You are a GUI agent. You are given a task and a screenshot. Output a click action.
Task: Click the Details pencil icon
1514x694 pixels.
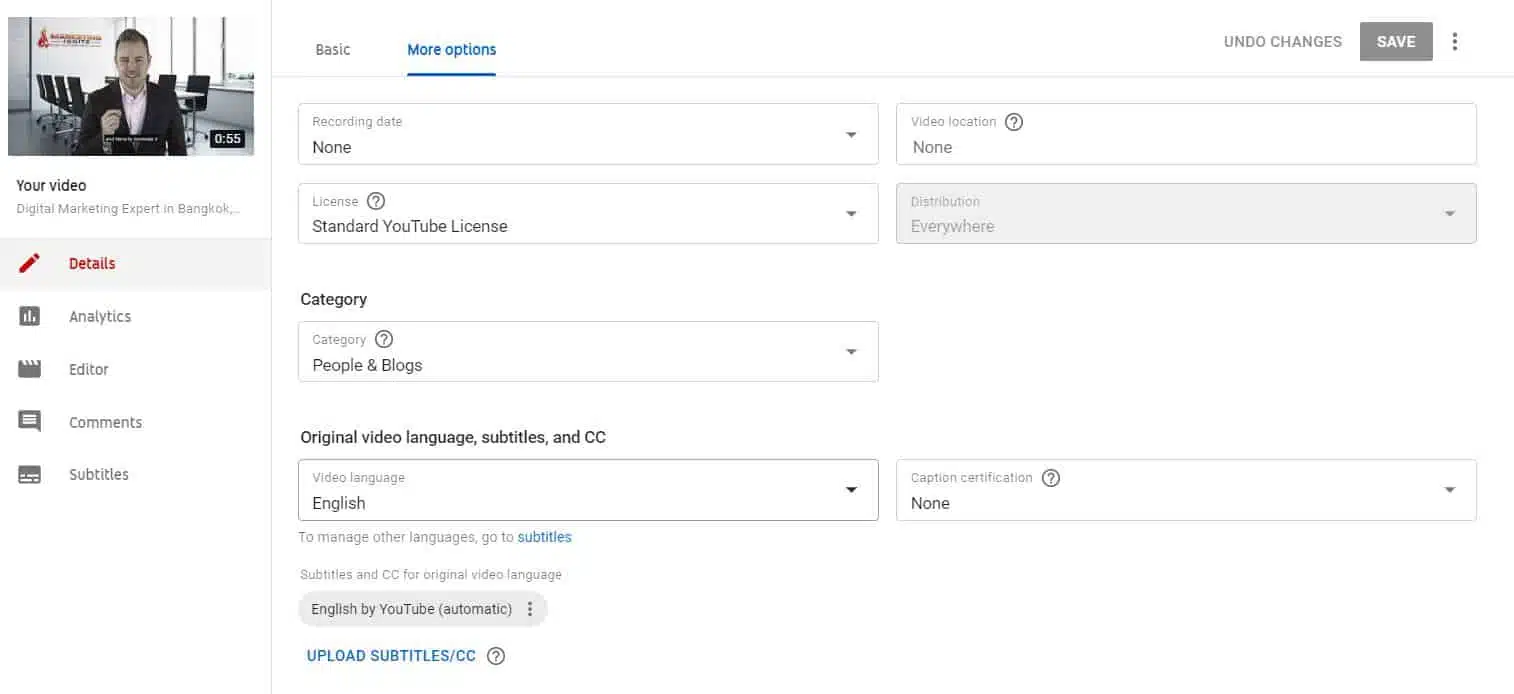30,264
